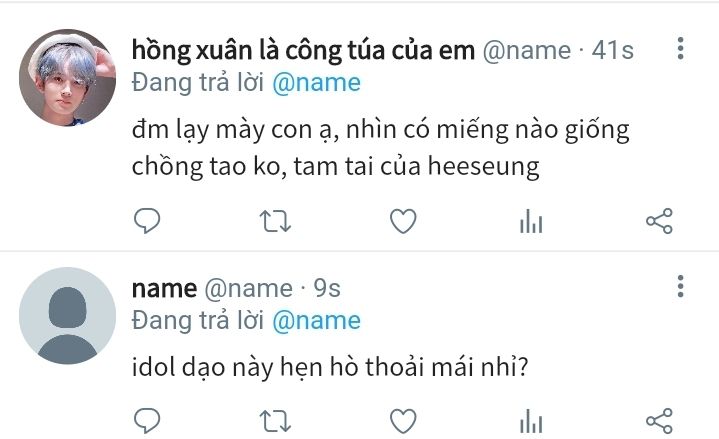
Task: Share the second tweet
Action: 659,420
